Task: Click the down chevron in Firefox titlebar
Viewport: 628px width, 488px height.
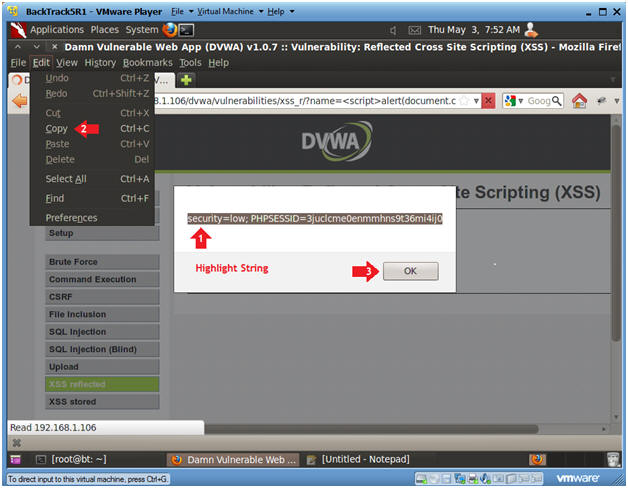Action: point(36,47)
